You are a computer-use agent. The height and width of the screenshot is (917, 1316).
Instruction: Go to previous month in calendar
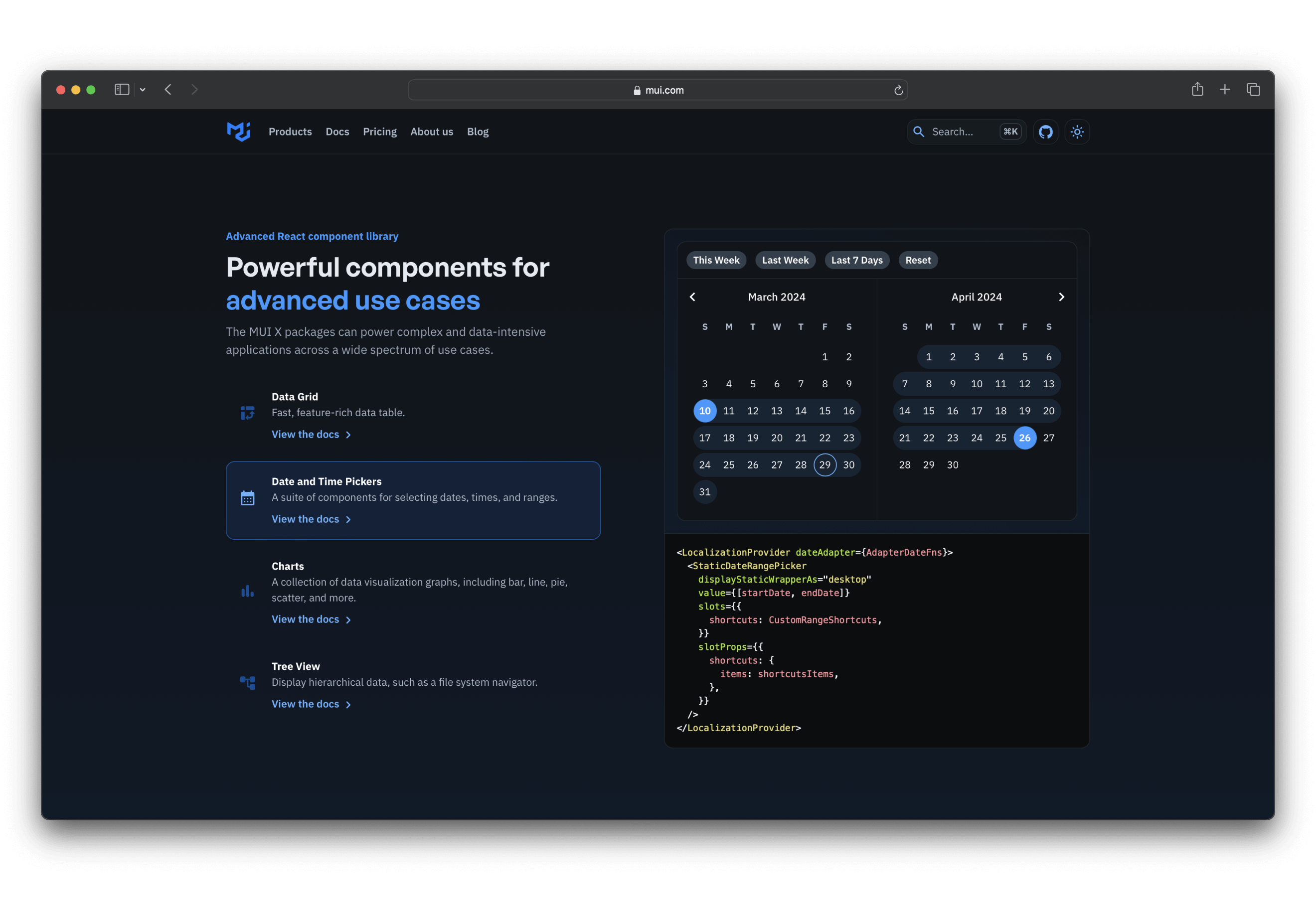(692, 297)
